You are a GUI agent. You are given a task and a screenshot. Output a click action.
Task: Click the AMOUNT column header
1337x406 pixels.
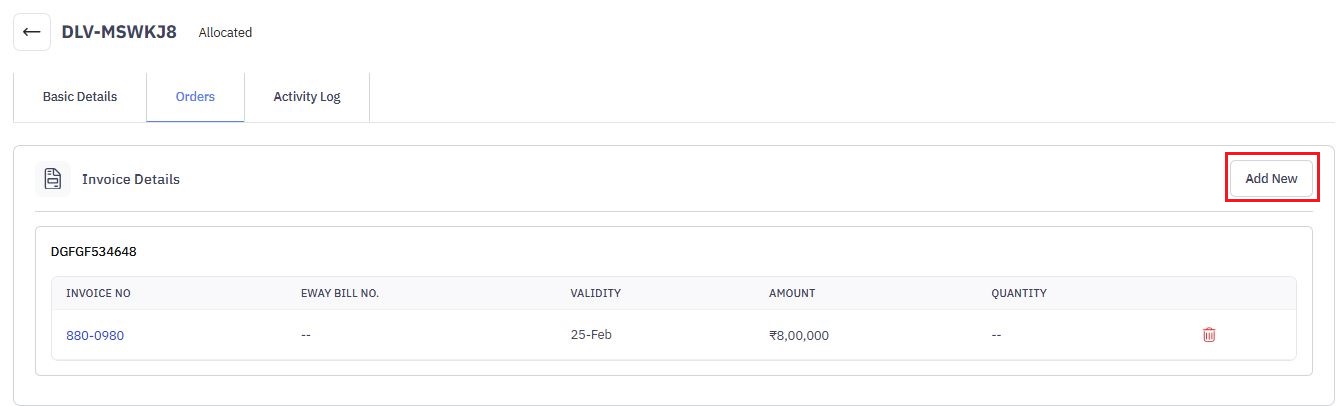pyautogui.click(x=792, y=293)
